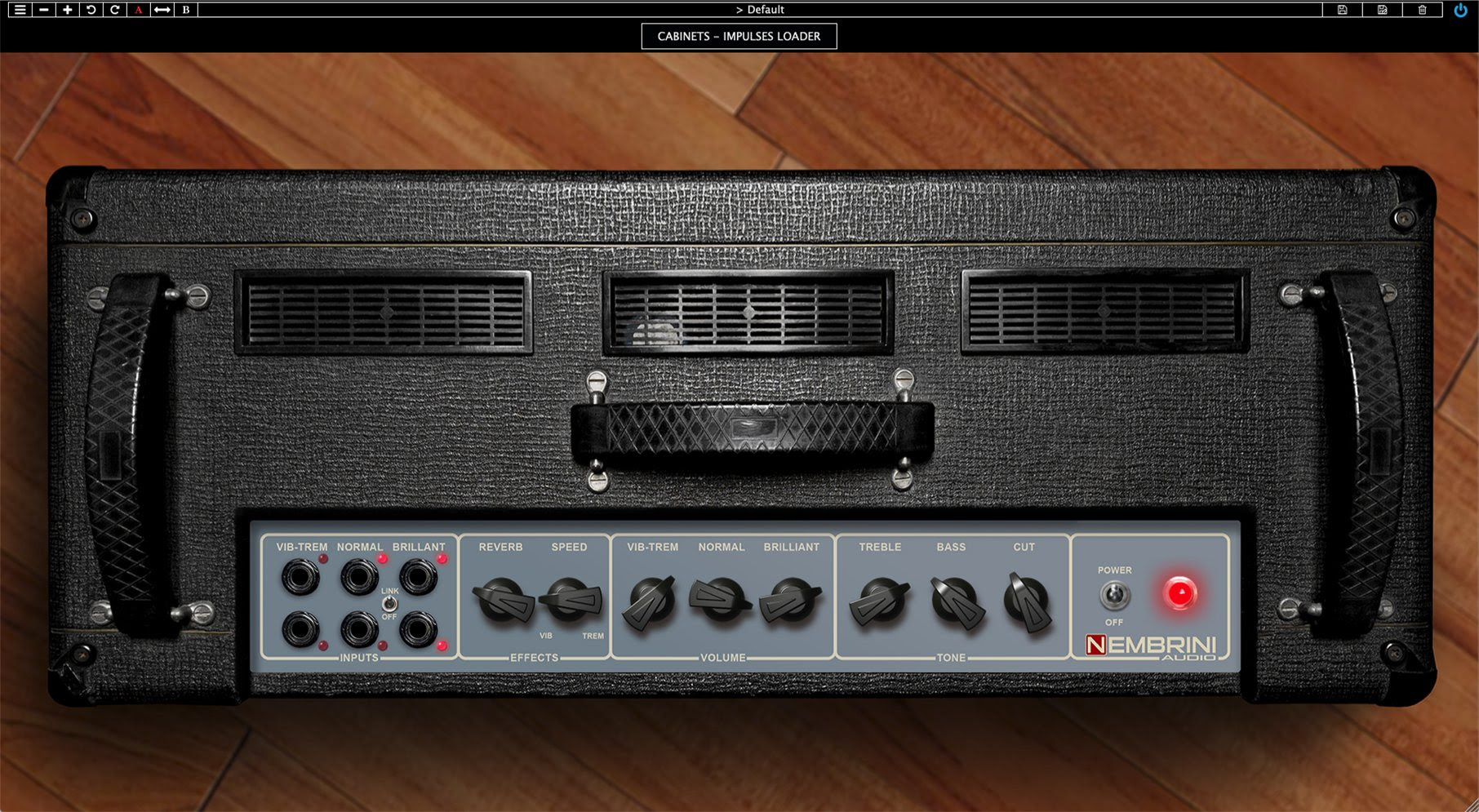Click the A/B copy double-arrow icon
This screenshot has height=812, width=1479.
click(162, 10)
